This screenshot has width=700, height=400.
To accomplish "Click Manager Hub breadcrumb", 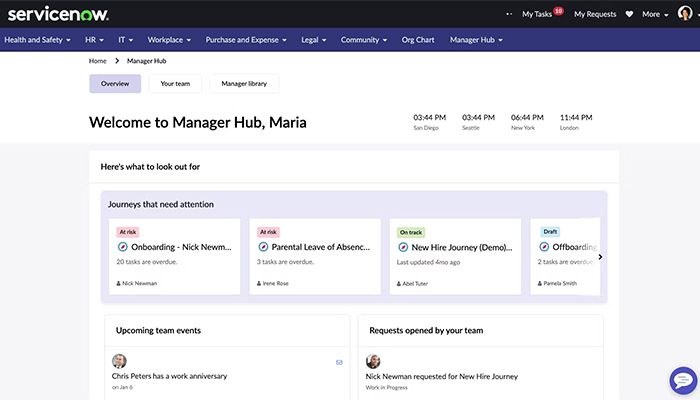I will pos(146,61).
